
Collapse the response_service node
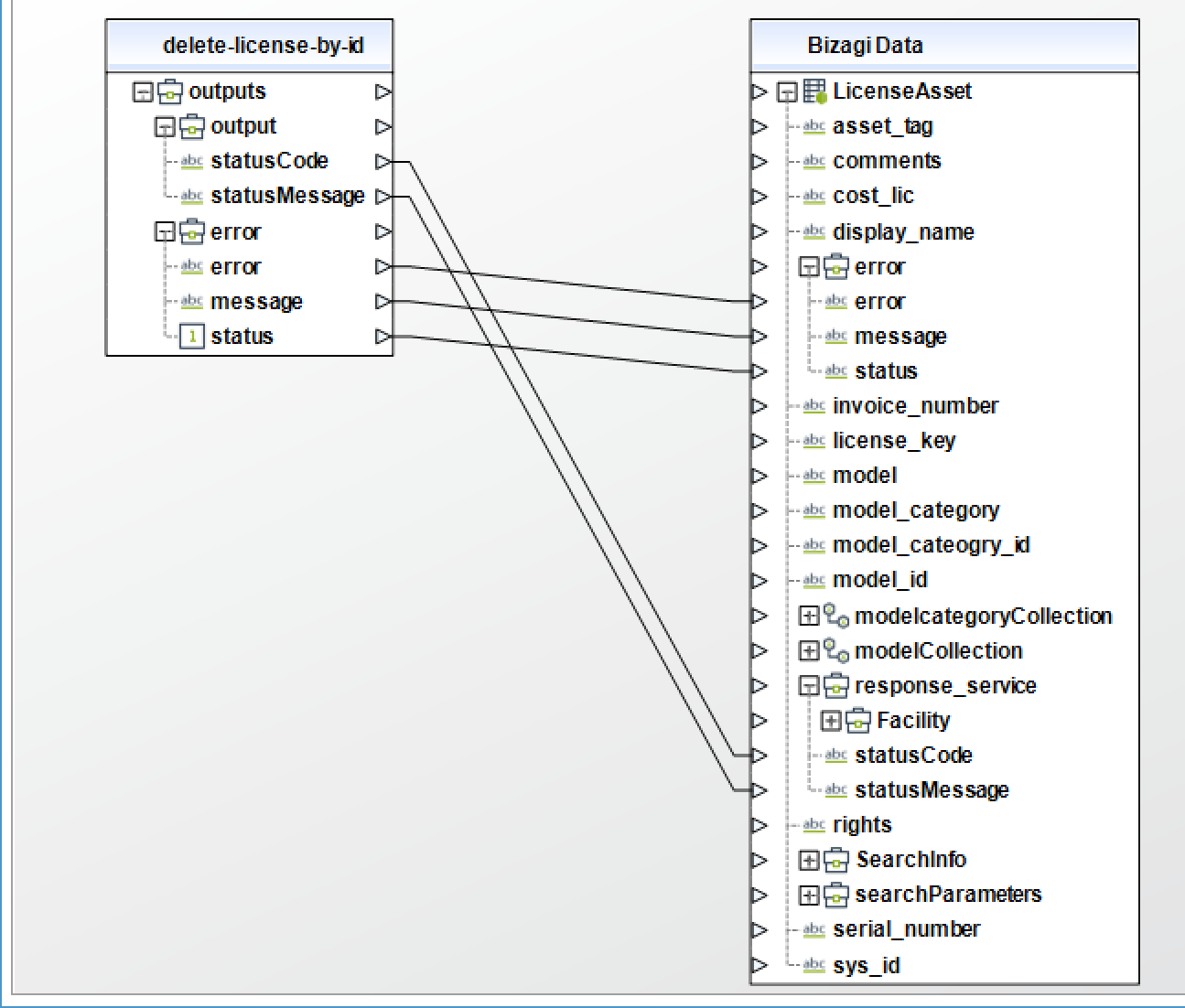[x=808, y=686]
